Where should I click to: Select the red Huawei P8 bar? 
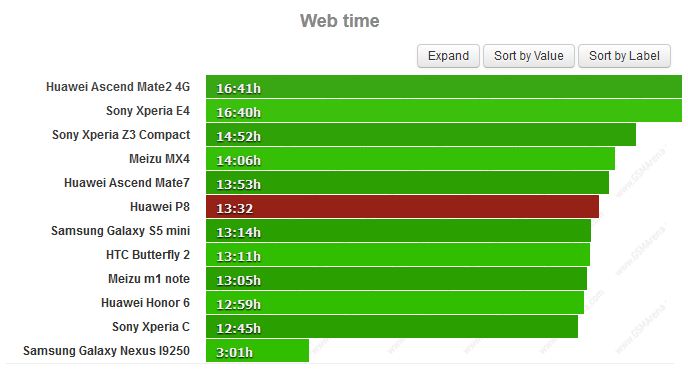[402, 207]
